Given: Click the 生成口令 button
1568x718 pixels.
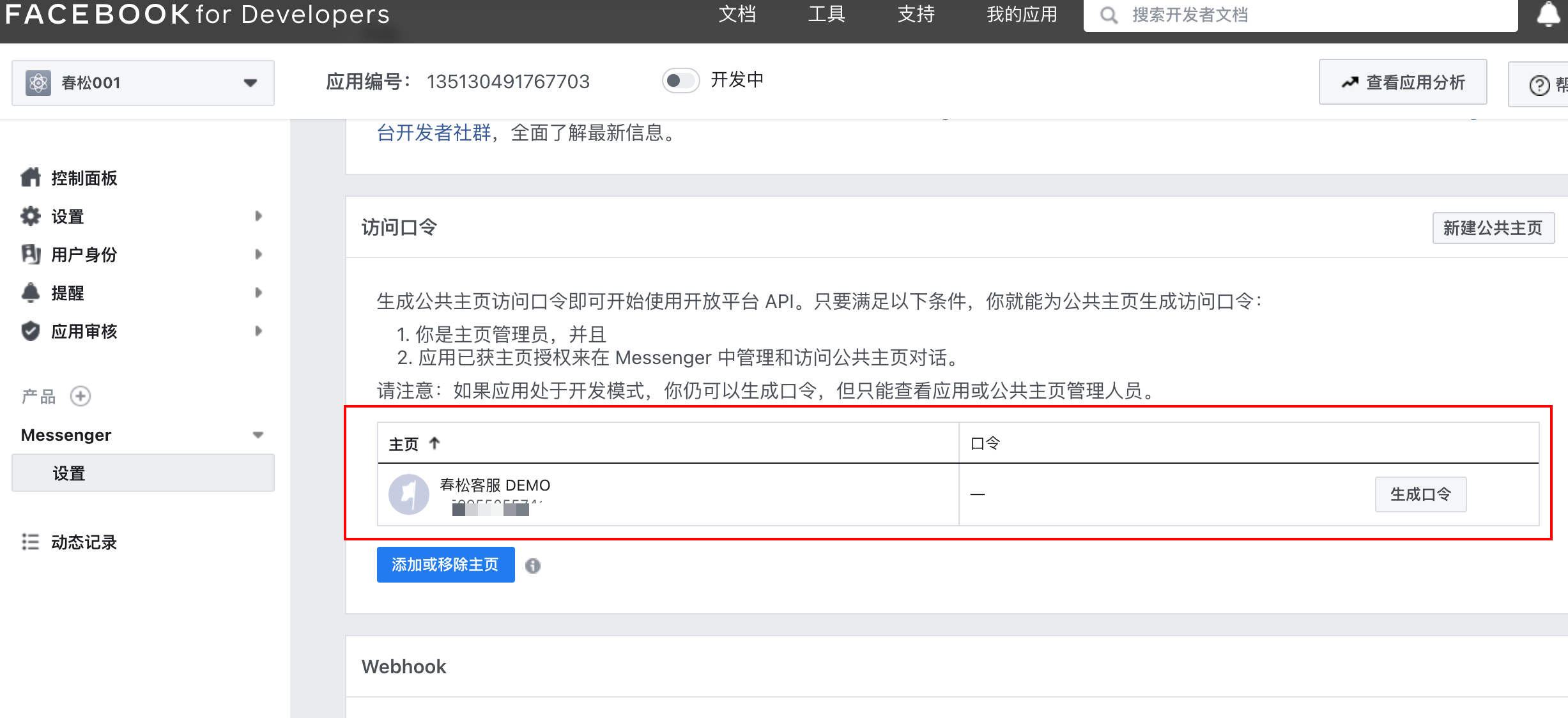Looking at the screenshot, I should click(x=1421, y=494).
